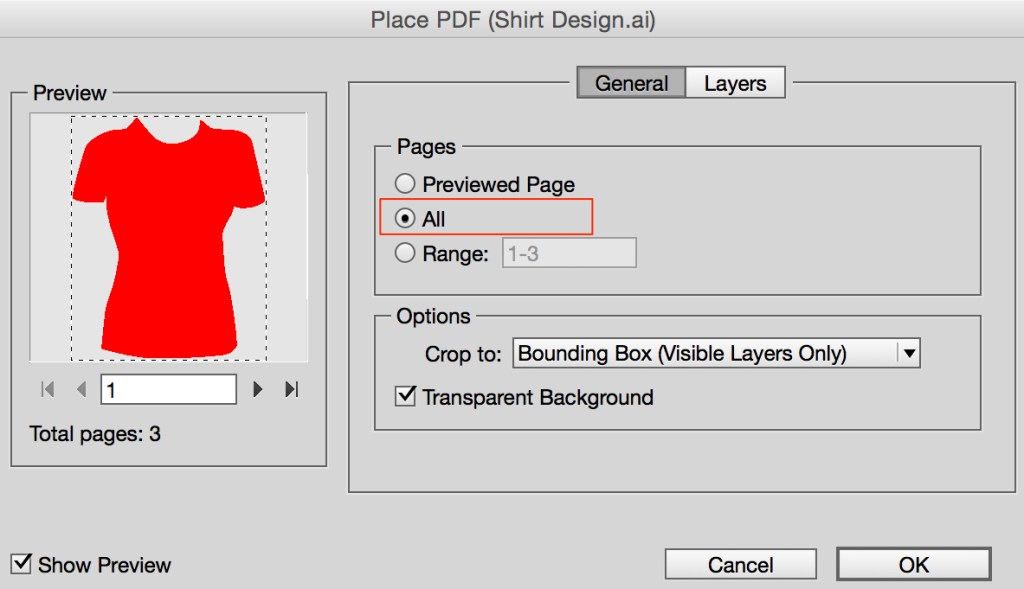Switch to the General tab
This screenshot has height=589, width=1024.
(x=631, y=82)
